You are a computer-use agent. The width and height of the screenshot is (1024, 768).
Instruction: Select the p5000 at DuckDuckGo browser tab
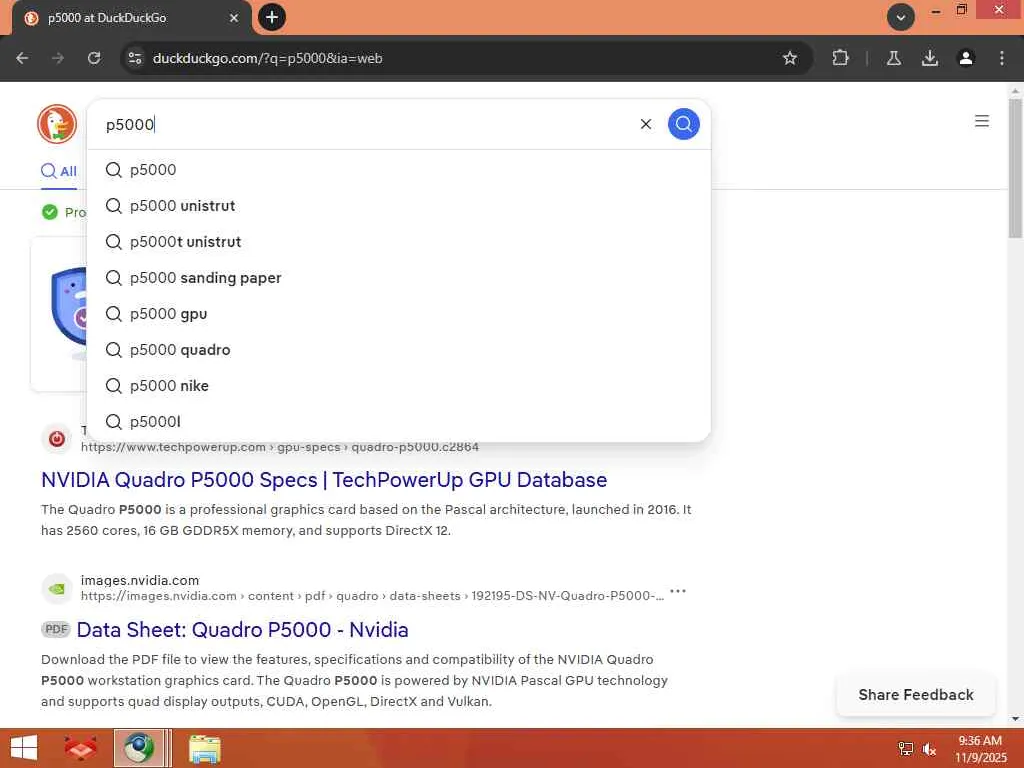click(131, 18)
